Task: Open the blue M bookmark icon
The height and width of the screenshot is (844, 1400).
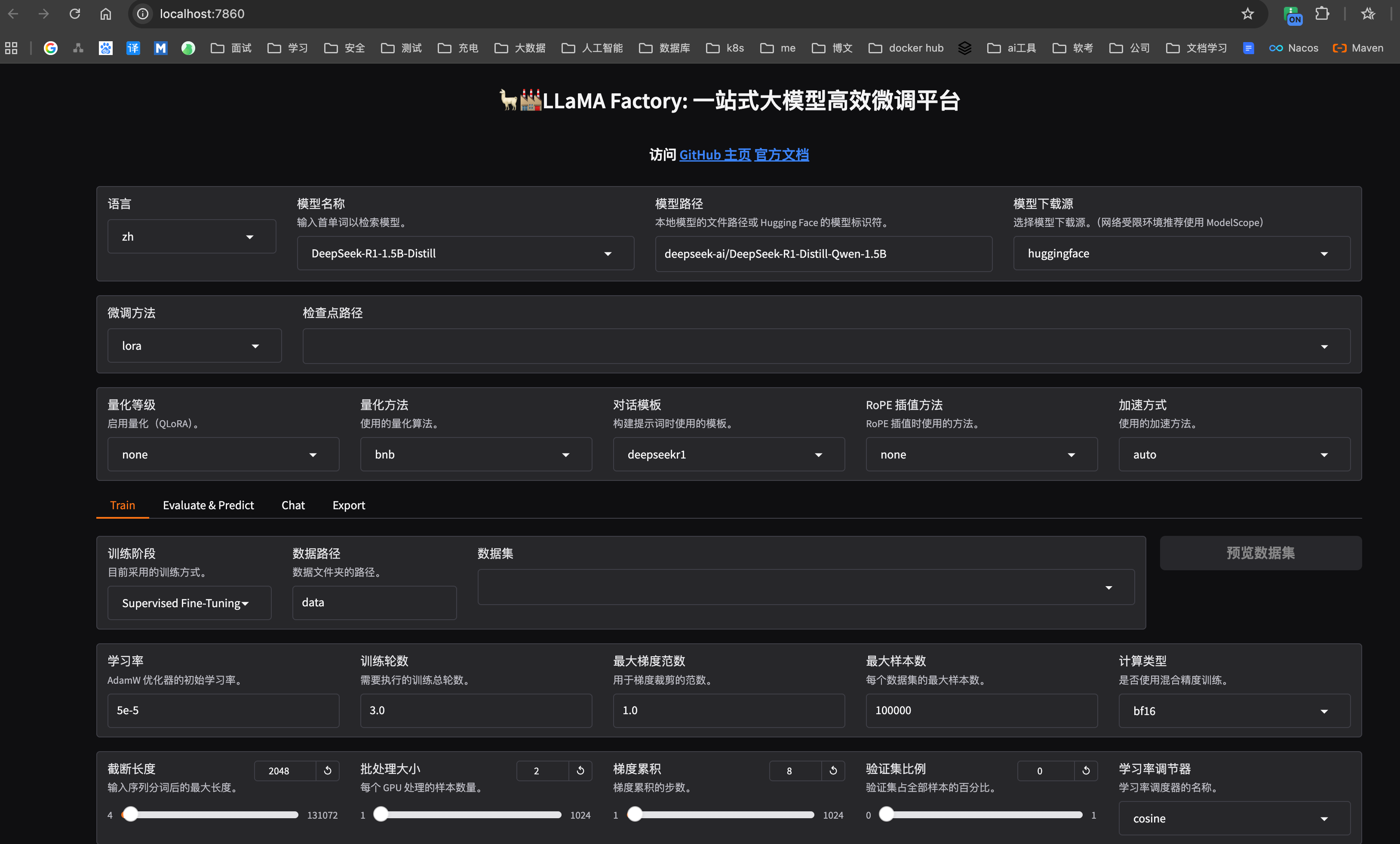Action: click(161, 48)
